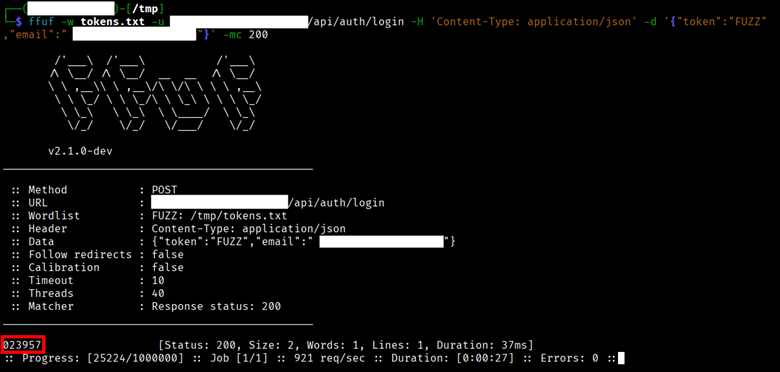
Task: Click the Method value POST
Action: [x=164, y=190]
